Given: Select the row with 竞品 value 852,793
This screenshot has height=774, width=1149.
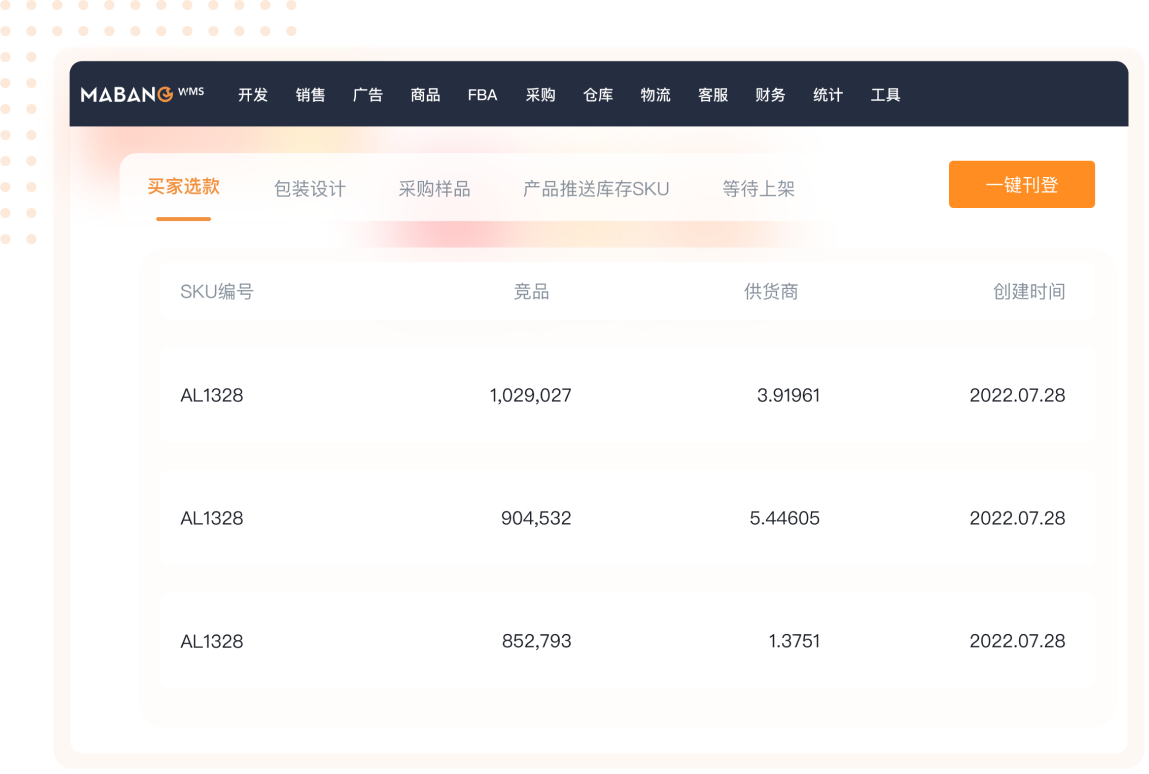Looking at the screenshot, I should 626,641.
